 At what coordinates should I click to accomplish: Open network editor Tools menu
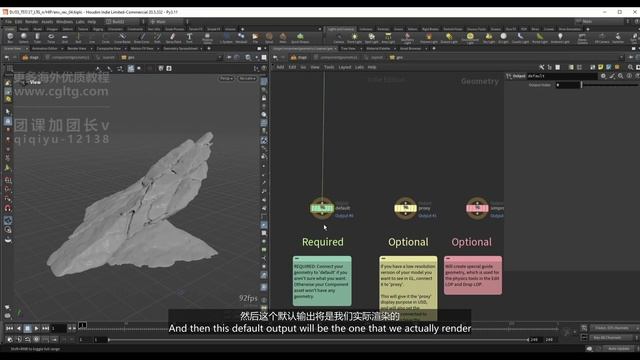[x=329, y=67]
